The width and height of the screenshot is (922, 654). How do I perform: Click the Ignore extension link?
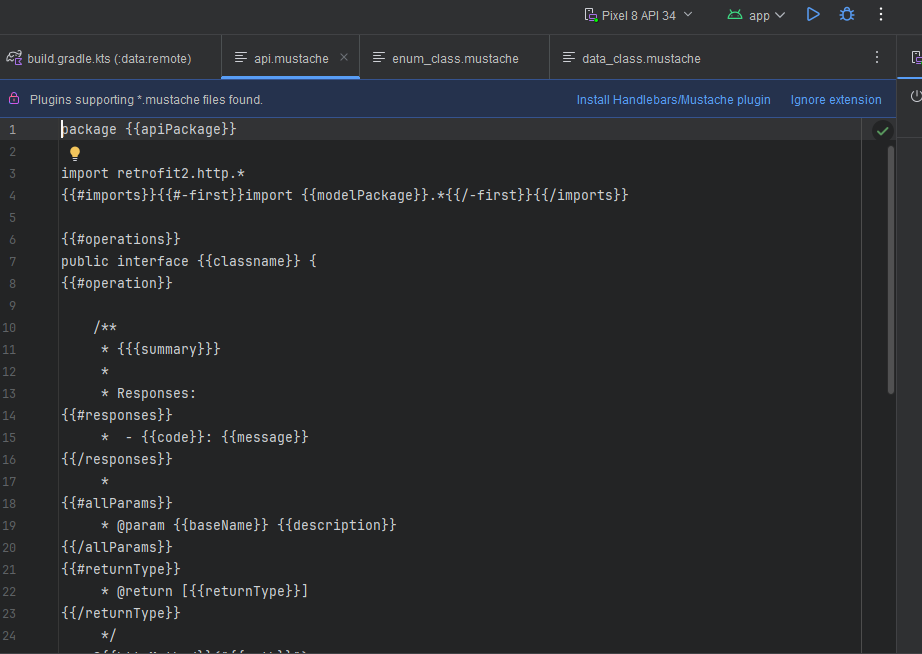coord(836,99)
